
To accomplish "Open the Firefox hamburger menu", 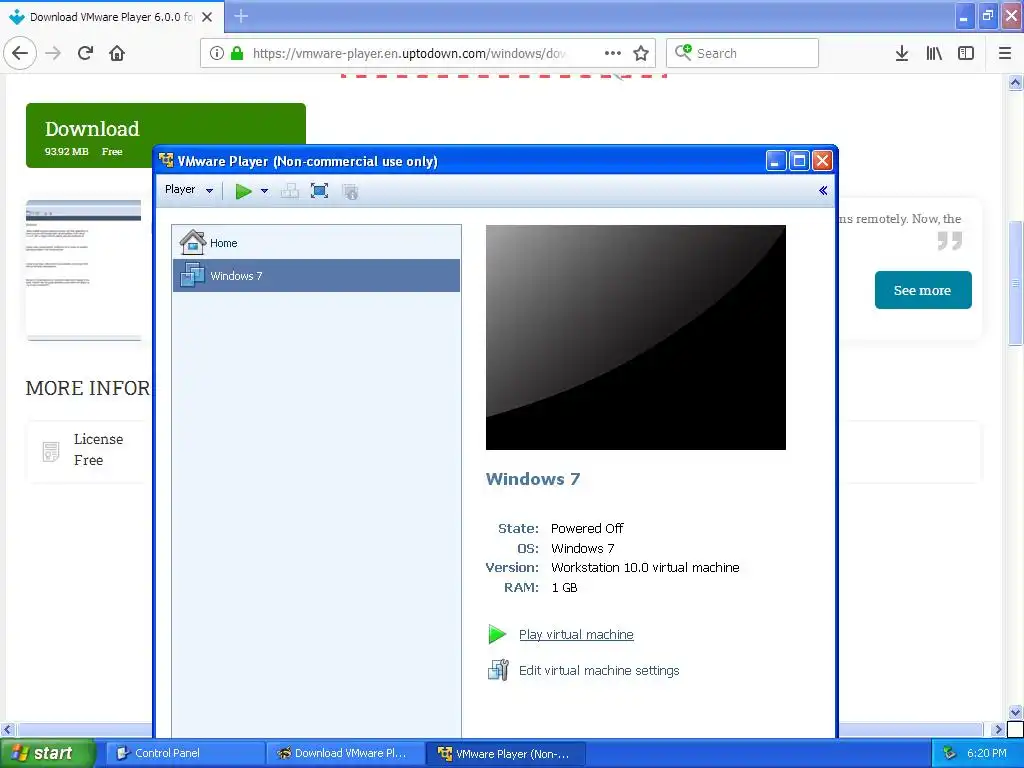I will pos(1005,54).
